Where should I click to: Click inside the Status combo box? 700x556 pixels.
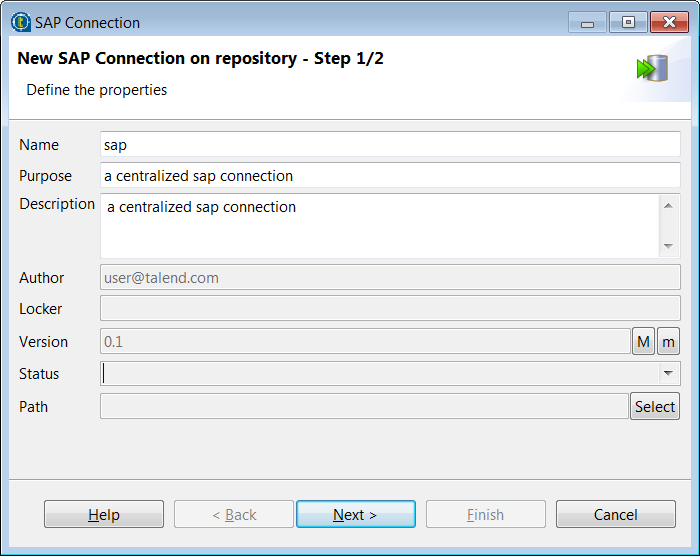(380, 374)
